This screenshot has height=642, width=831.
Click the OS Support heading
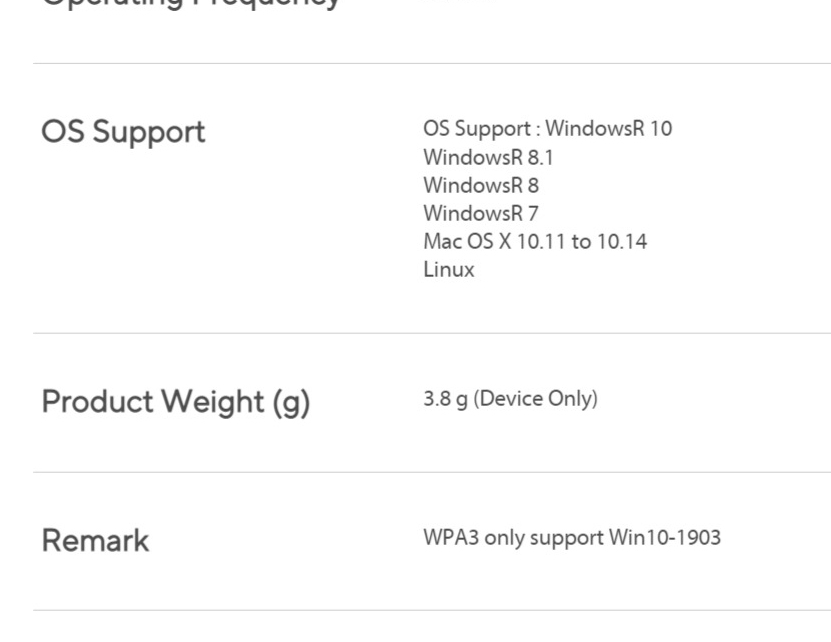point(123,132)
